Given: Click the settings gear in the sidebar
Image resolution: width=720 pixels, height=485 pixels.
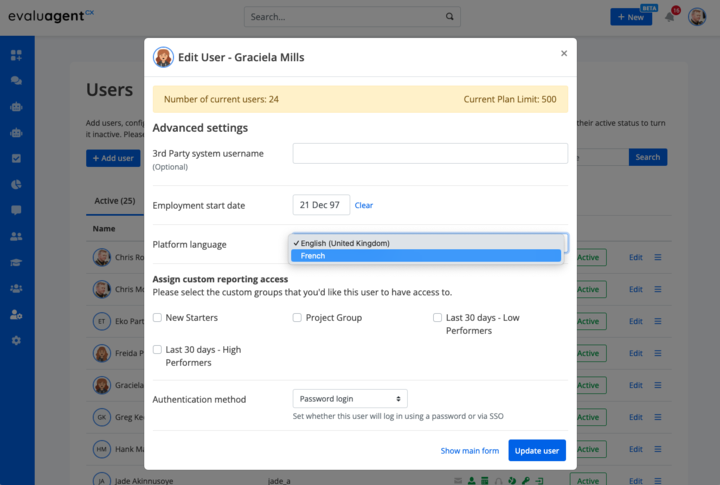Looking at the screenshot, I should click(16, 341).
